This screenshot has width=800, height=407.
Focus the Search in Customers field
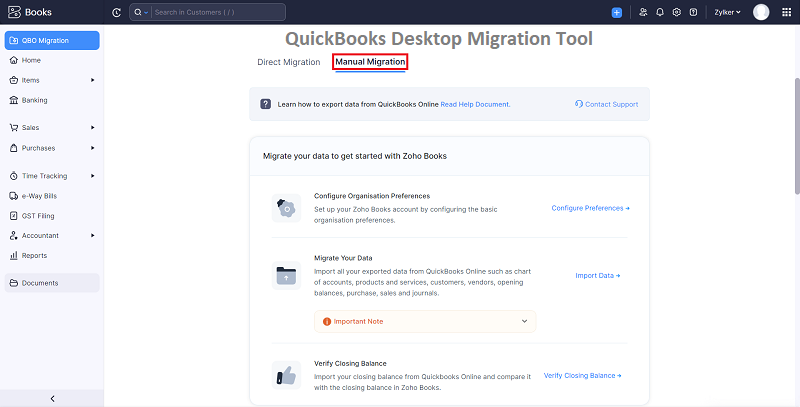click(x=218, y=12)
